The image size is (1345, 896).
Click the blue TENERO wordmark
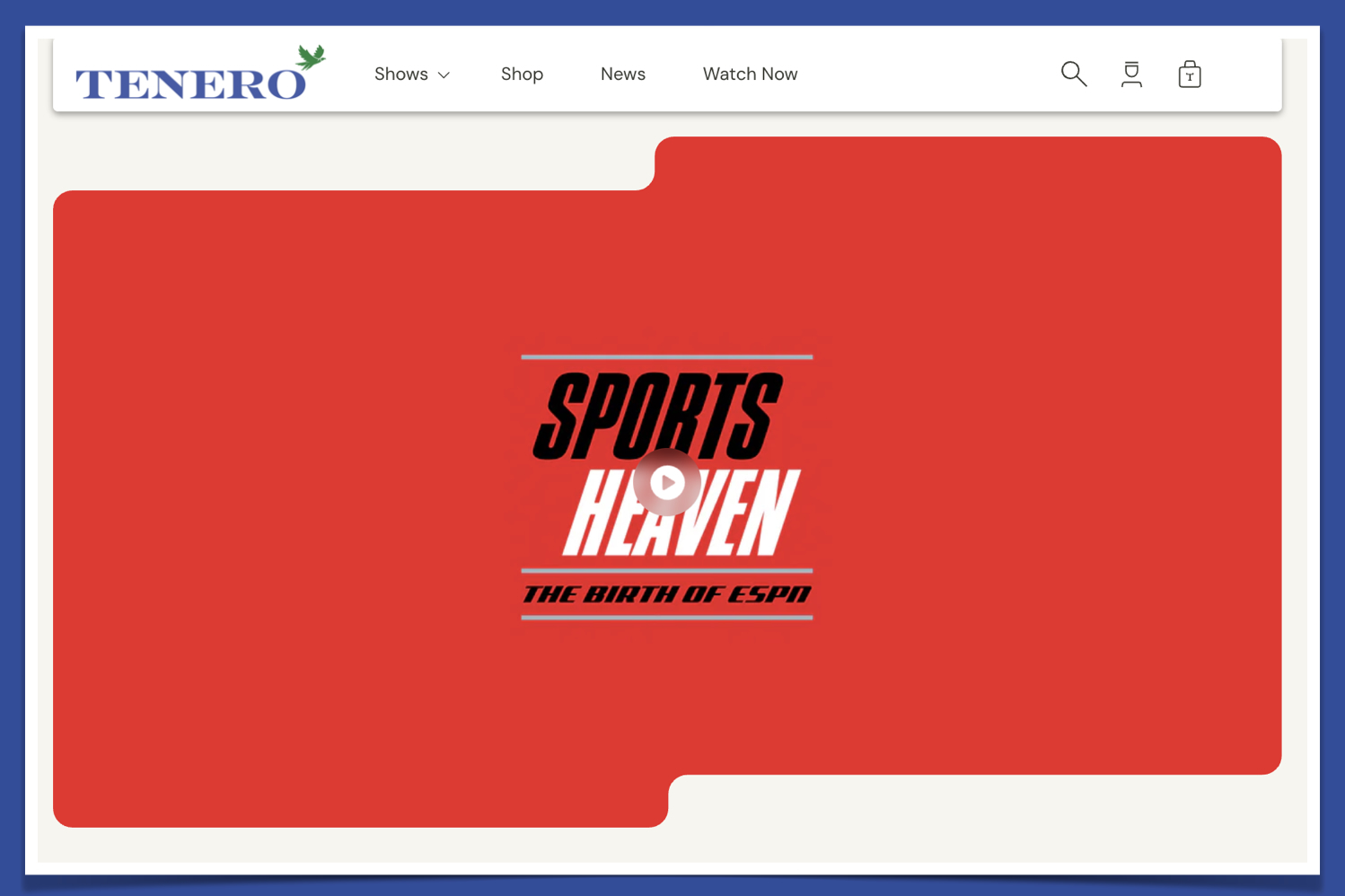(190, 83)
